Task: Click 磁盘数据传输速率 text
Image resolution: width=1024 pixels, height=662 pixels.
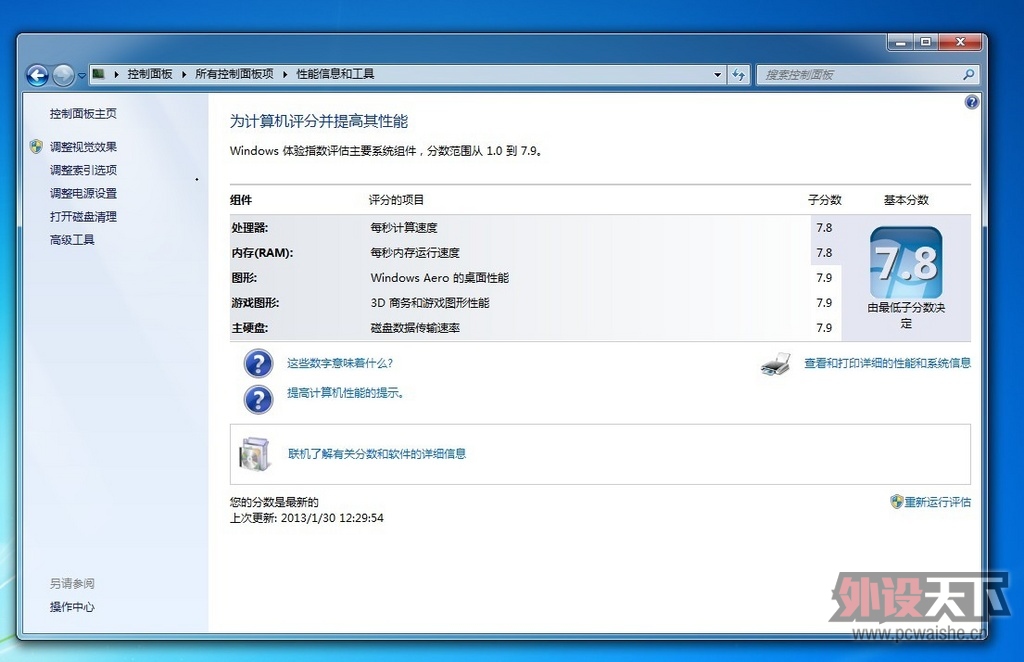Action: coord(415,328)
